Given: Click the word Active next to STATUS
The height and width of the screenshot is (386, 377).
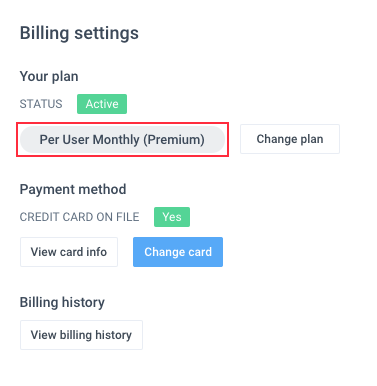Looking at the screenshot, I should pyautogui.click(x=102, y=104).
